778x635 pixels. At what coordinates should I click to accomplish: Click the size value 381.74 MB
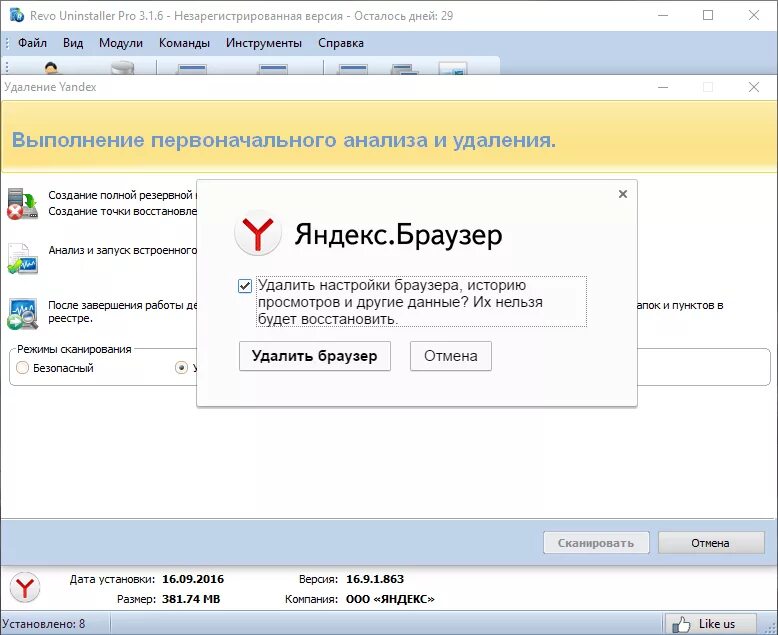pos(191,599)
